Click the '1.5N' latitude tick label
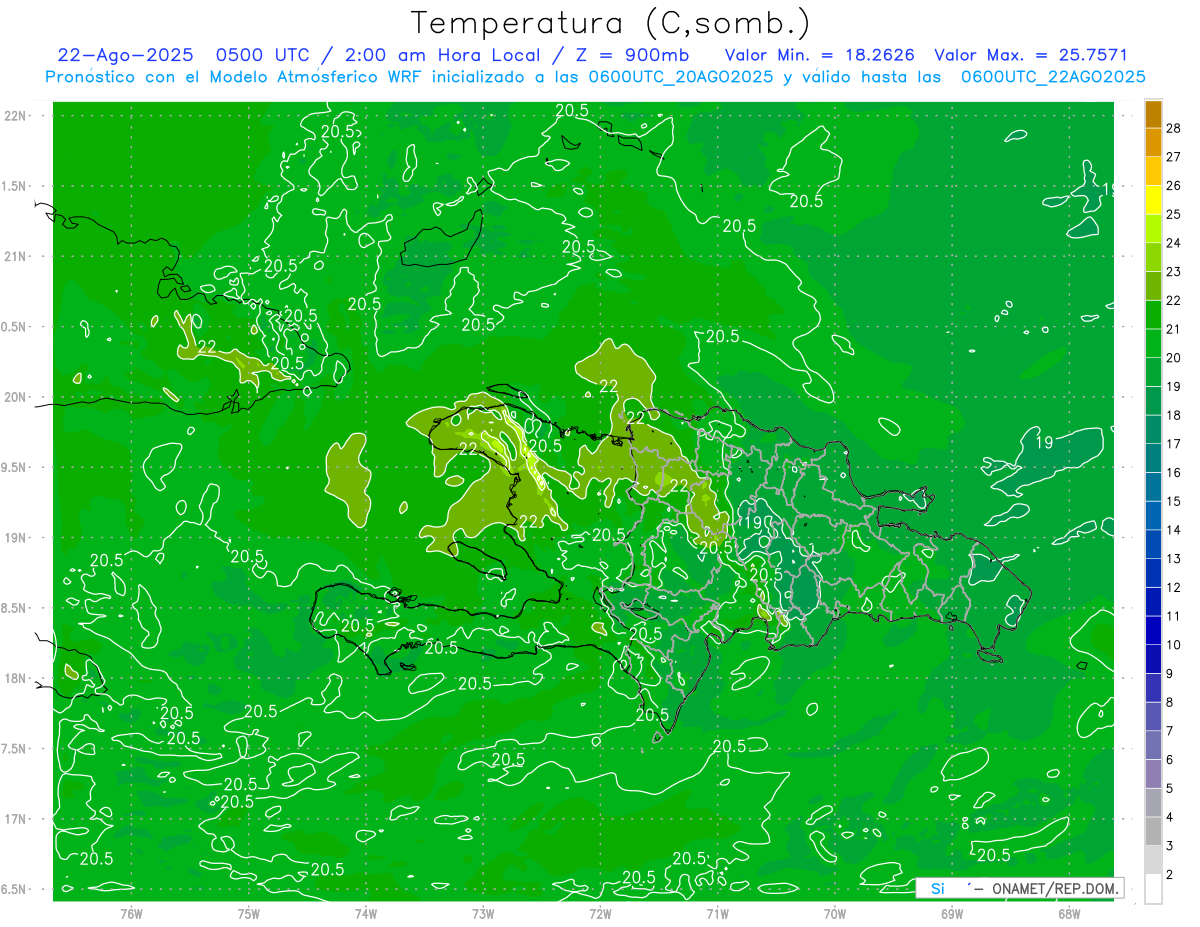1200x927 pixels. 14,186
